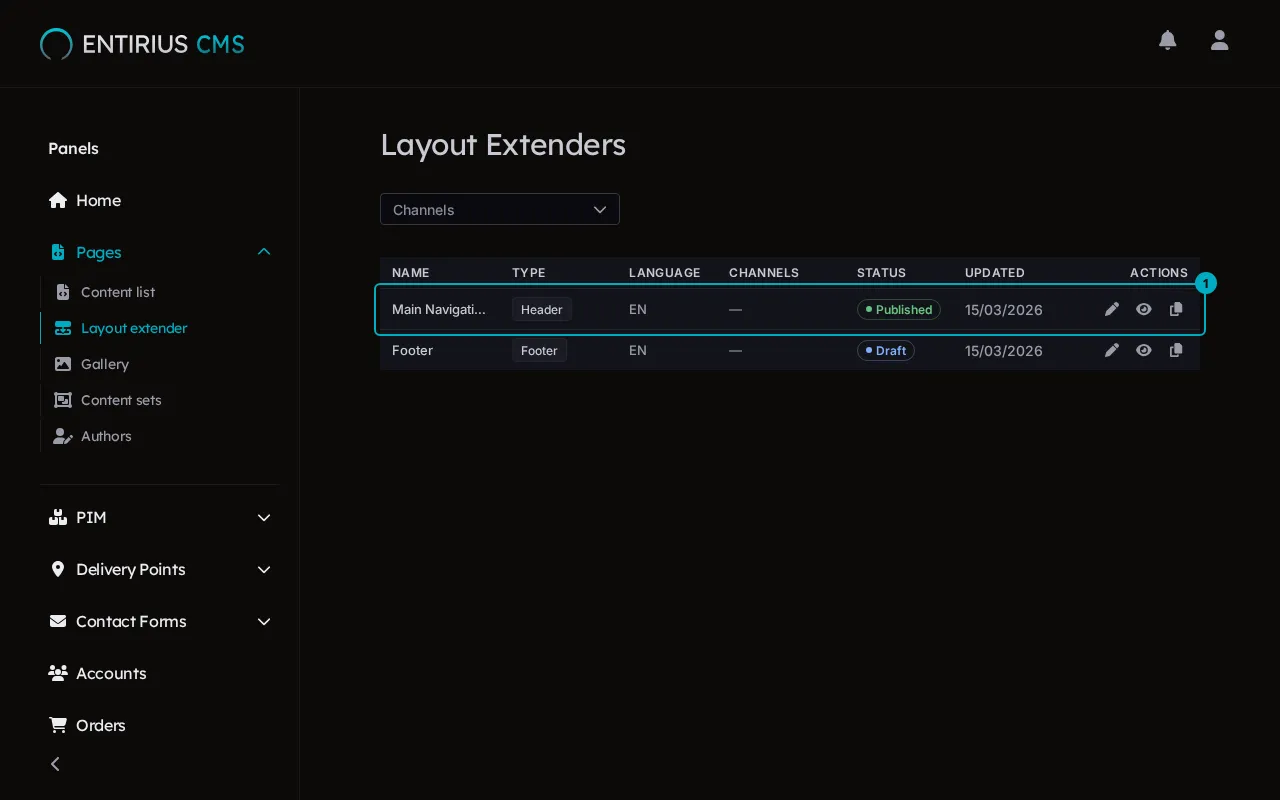Viewport: 1280px width, 800px height.
Task: Expand the Contact Forms chevron
Action: point(264,621)
